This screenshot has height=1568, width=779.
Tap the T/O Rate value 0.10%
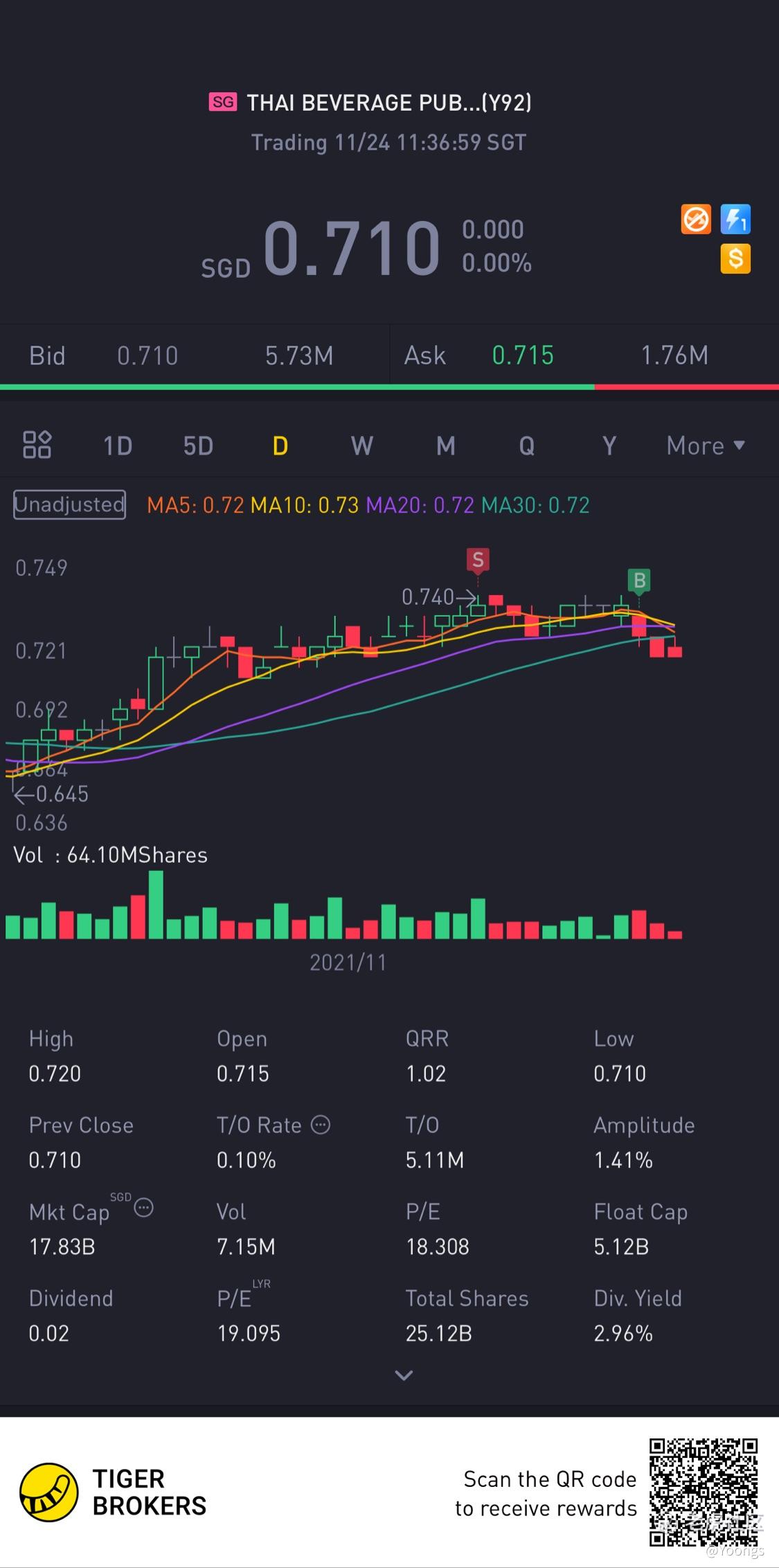coord(247,1160)
